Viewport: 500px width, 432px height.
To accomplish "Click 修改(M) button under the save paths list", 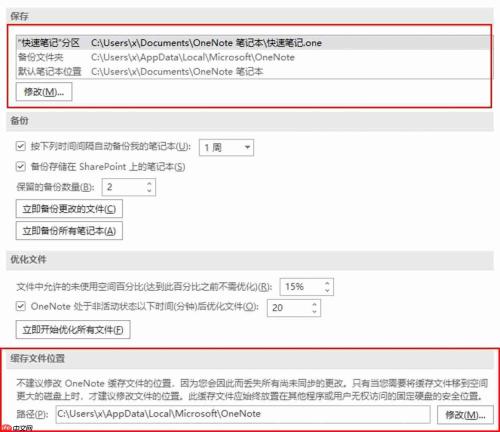I will [44, 92].
